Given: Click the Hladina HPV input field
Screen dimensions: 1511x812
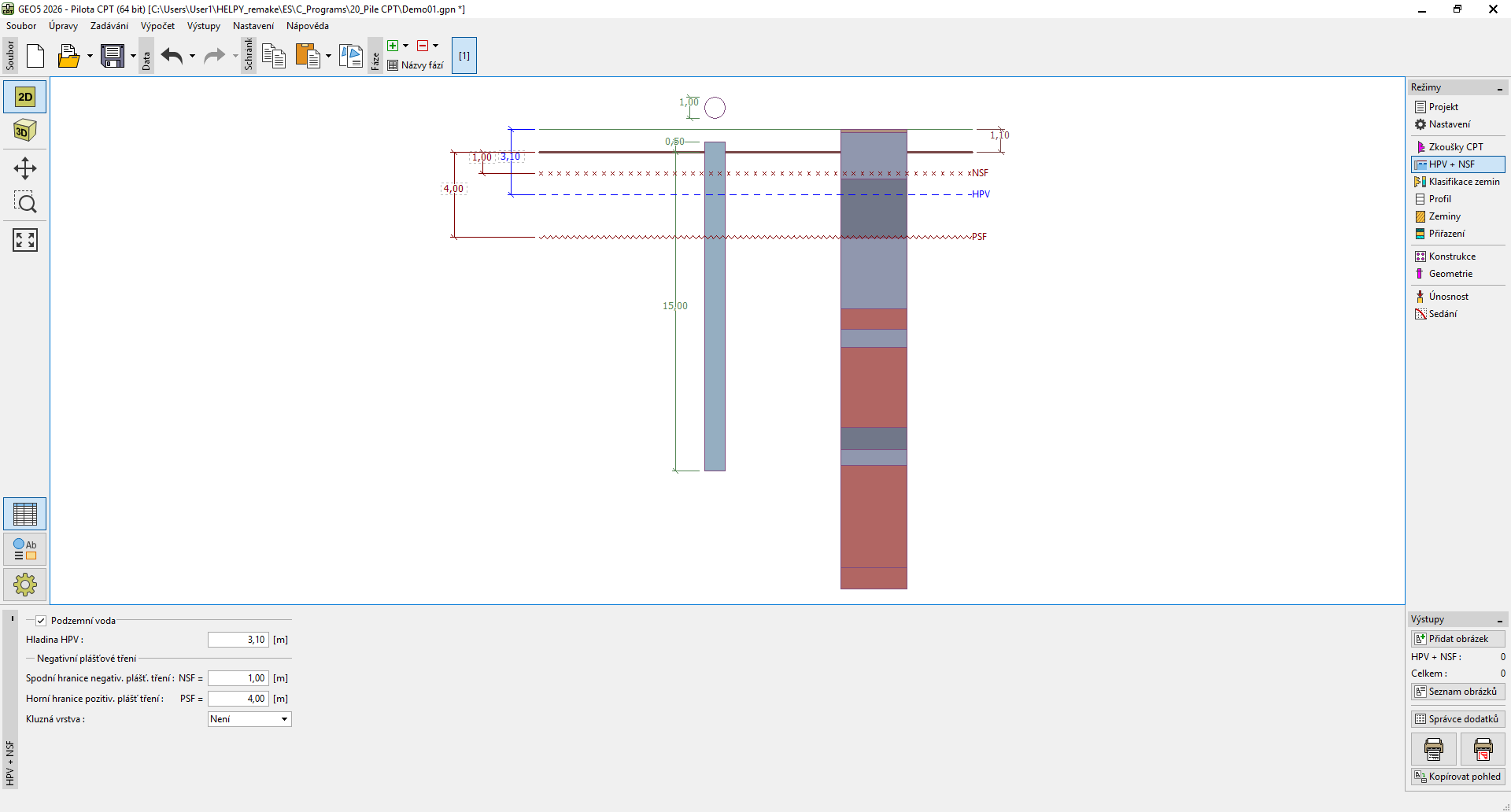Looking at the screenshot, I should (238, 640).
